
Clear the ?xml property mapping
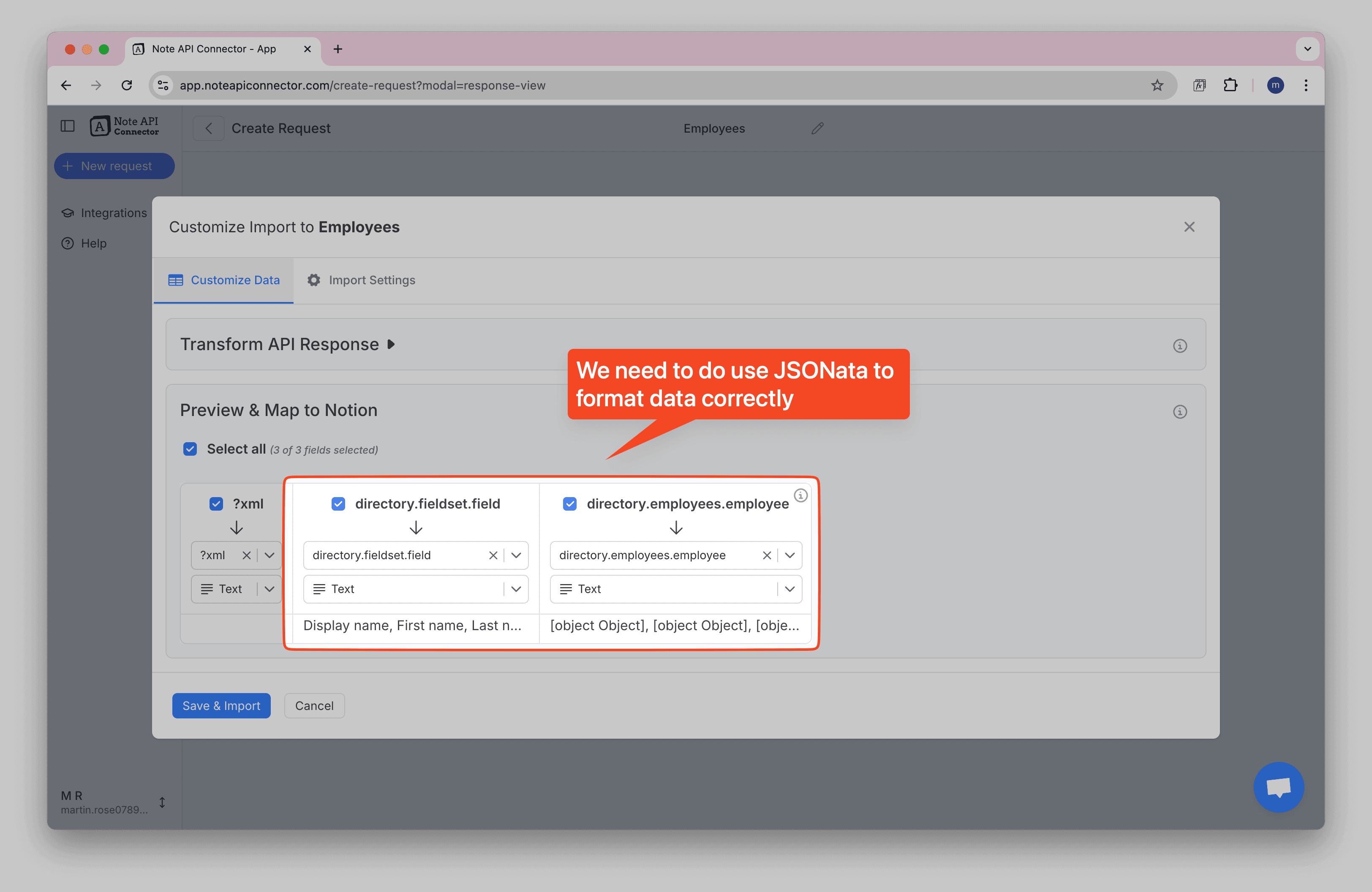[x=246, y=555]
